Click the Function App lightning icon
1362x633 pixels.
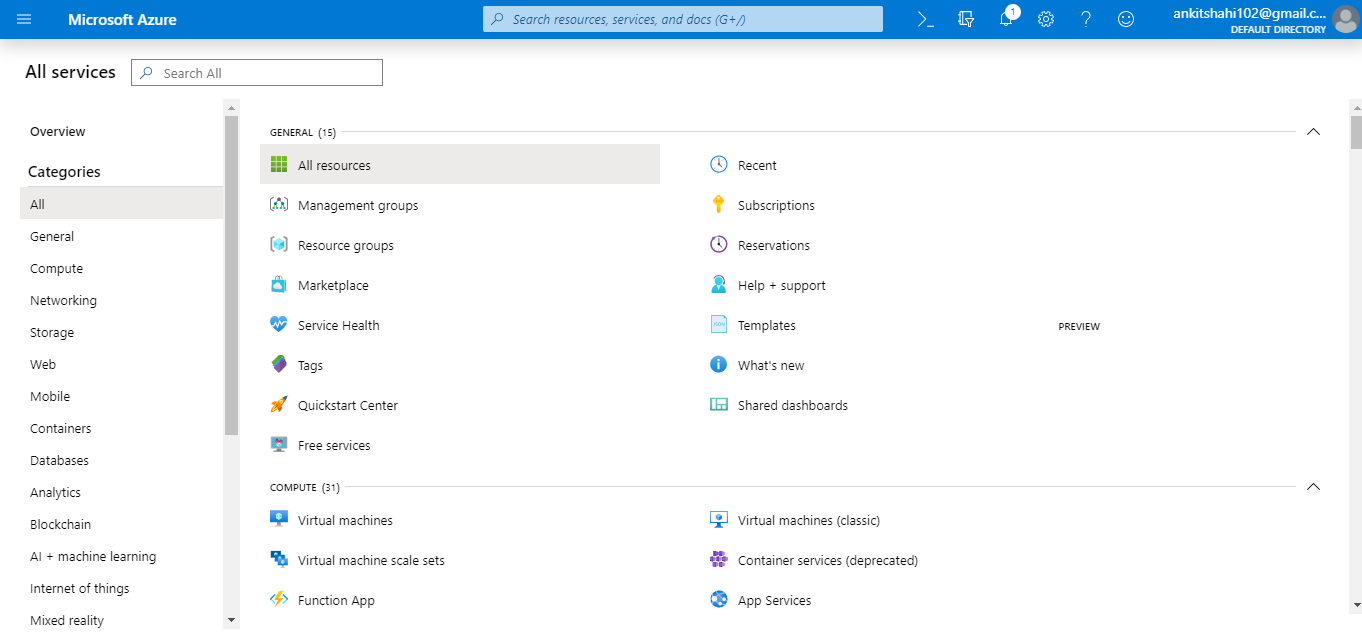279,600
